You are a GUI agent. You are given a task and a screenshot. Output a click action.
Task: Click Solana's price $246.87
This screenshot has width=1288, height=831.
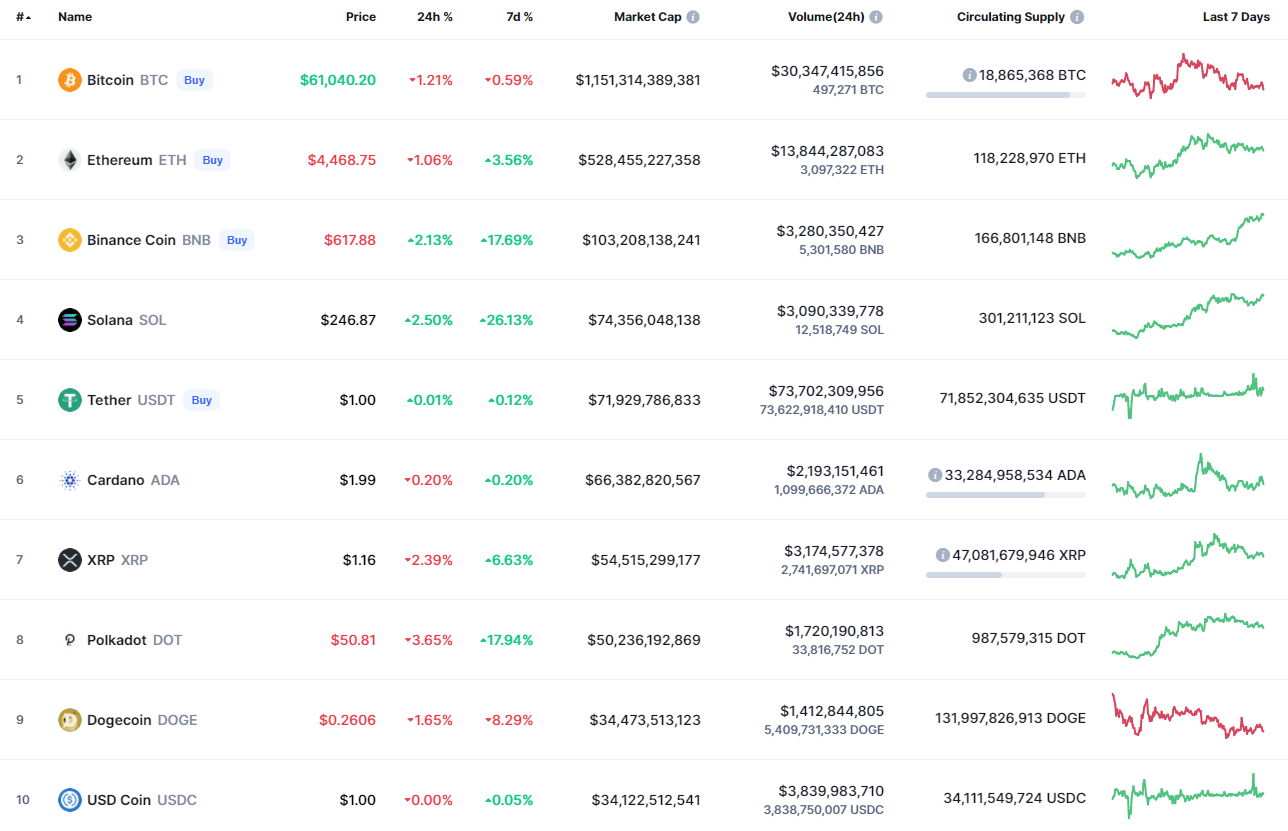(x=348, y=320)
